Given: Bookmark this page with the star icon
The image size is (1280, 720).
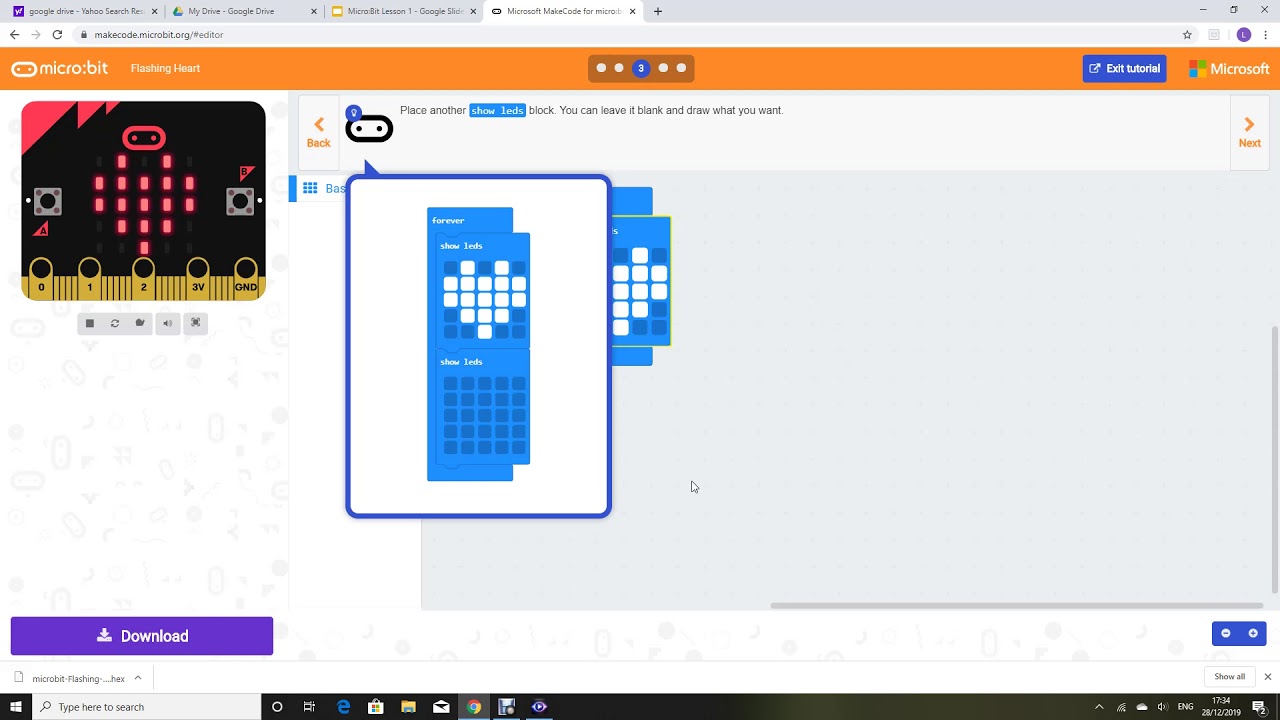Looking at the screenshot, I should tap(1187, 34).
